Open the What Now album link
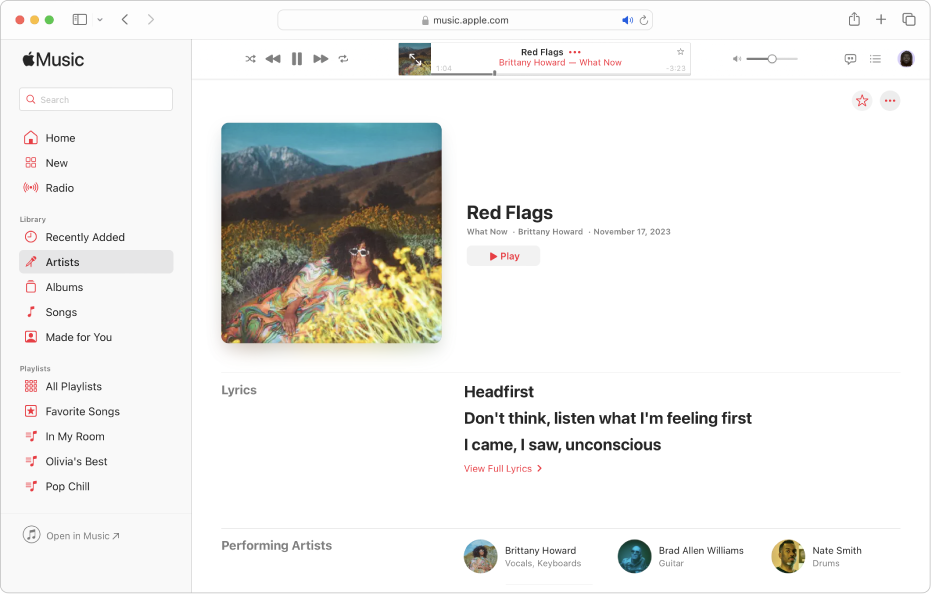This screenshot has height=596, width=932. (x=487, y=232)
